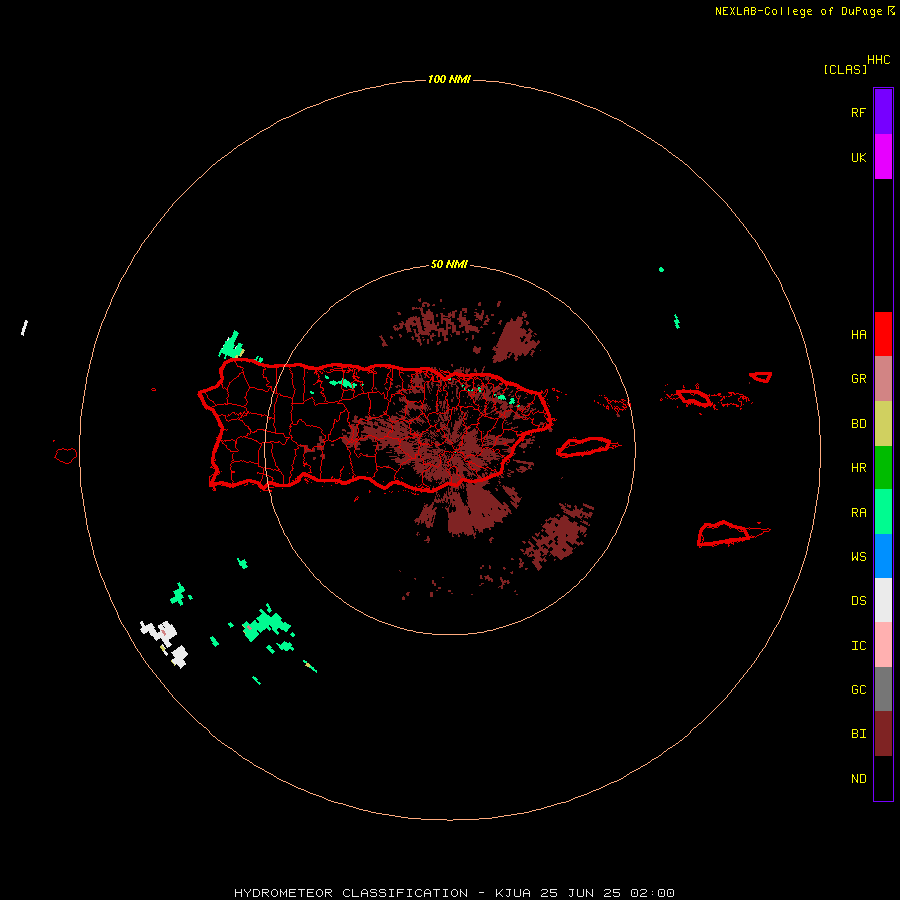Screen dimensions: 900x900
Task: Click the brown BI legend swatch
Action: (883, 734)
